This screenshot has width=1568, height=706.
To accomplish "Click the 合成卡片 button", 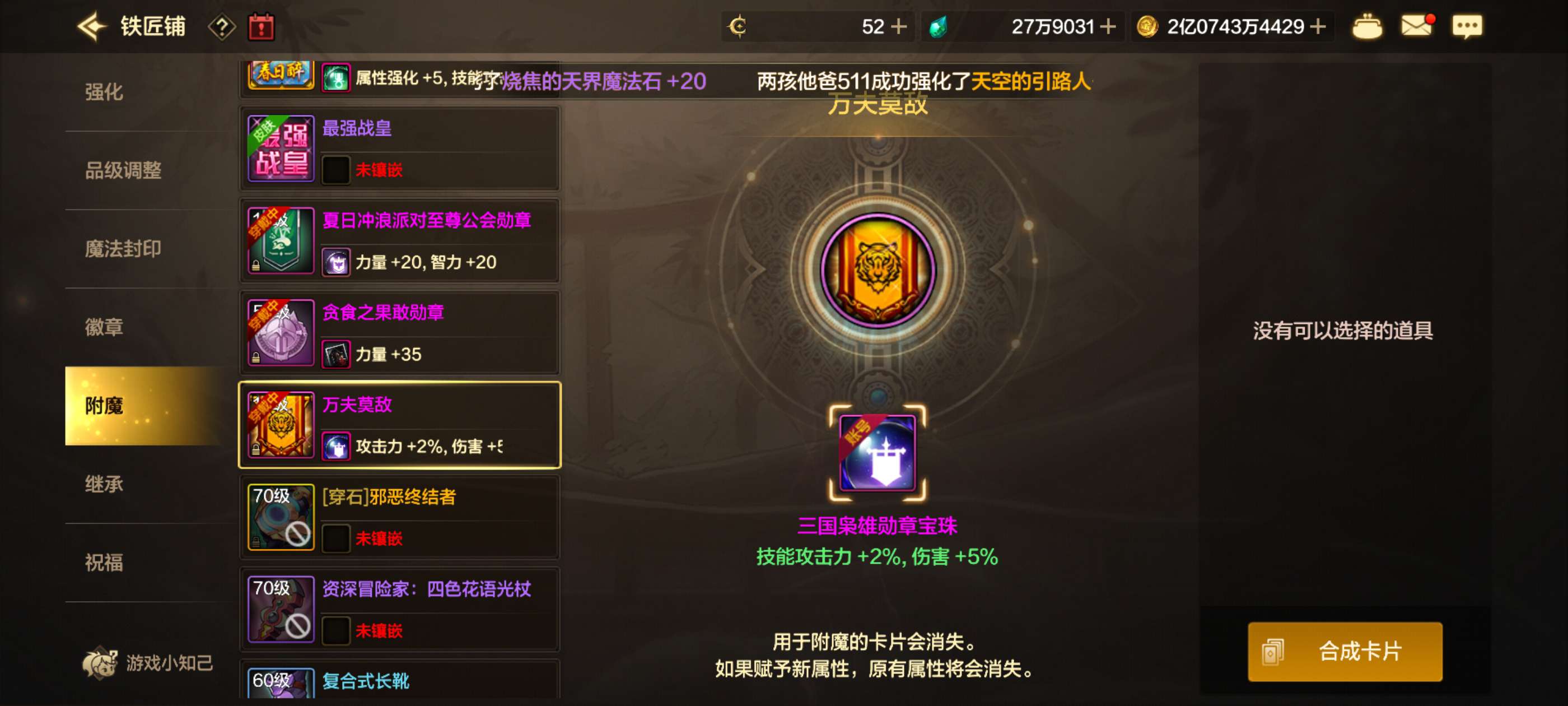I will pyautogui.click(x=1345, y=651).
